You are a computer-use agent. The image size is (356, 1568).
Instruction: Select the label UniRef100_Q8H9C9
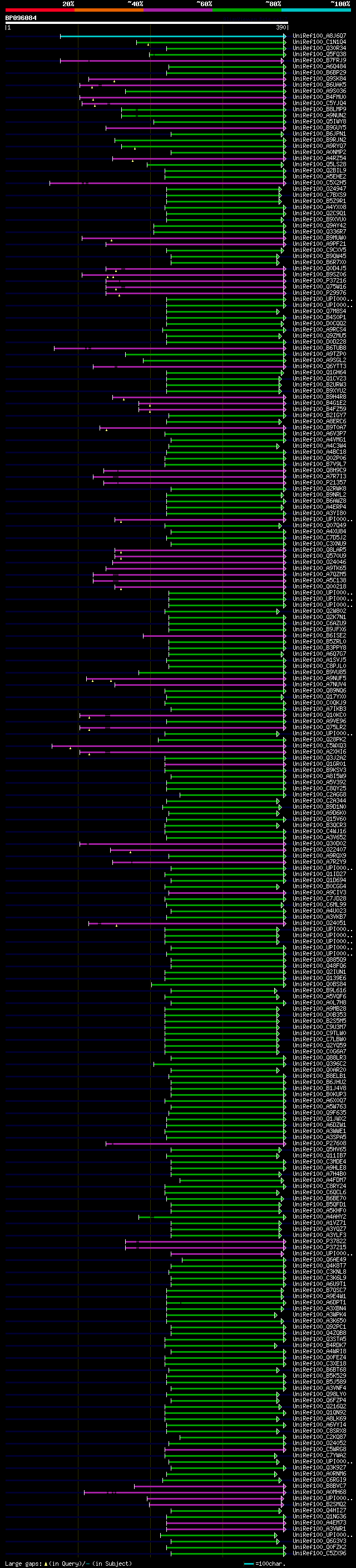(319, 470)
